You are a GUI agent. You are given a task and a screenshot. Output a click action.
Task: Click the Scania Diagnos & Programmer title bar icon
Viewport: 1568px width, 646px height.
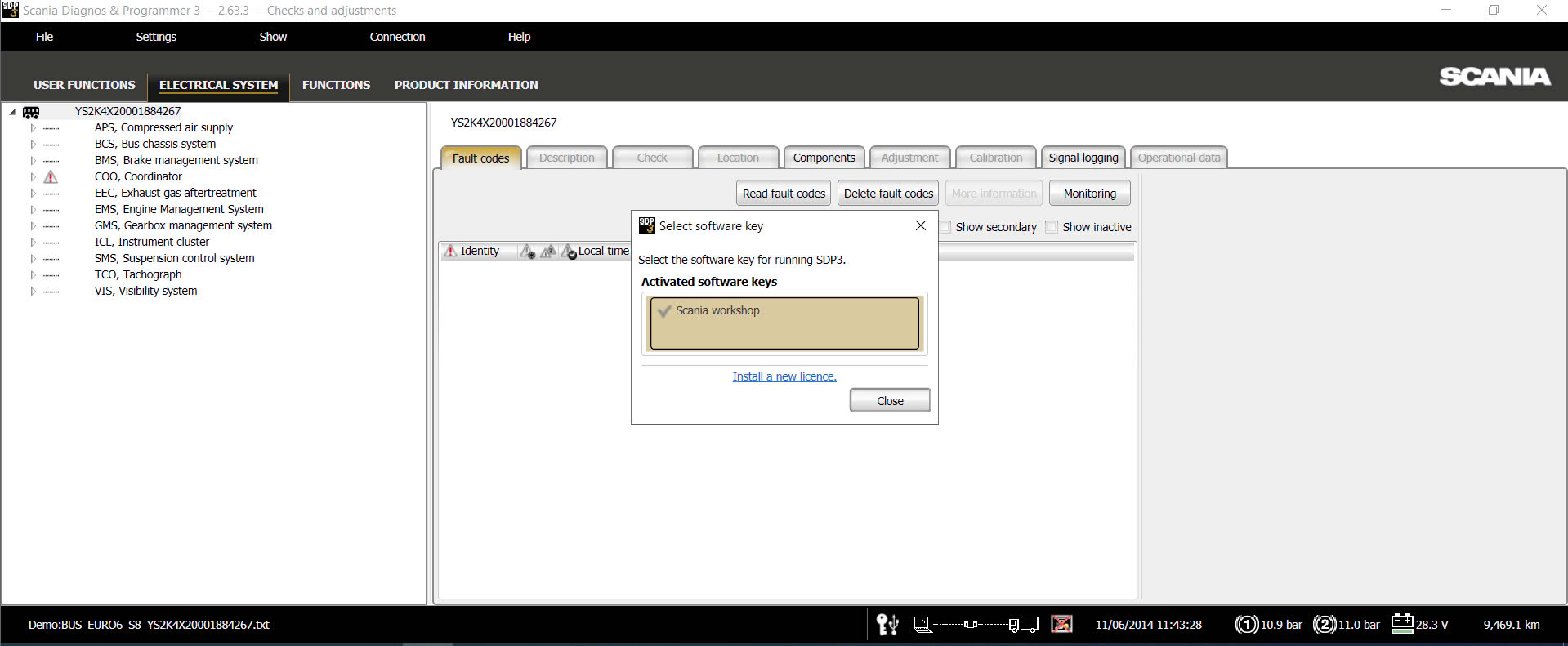point(10,10)
